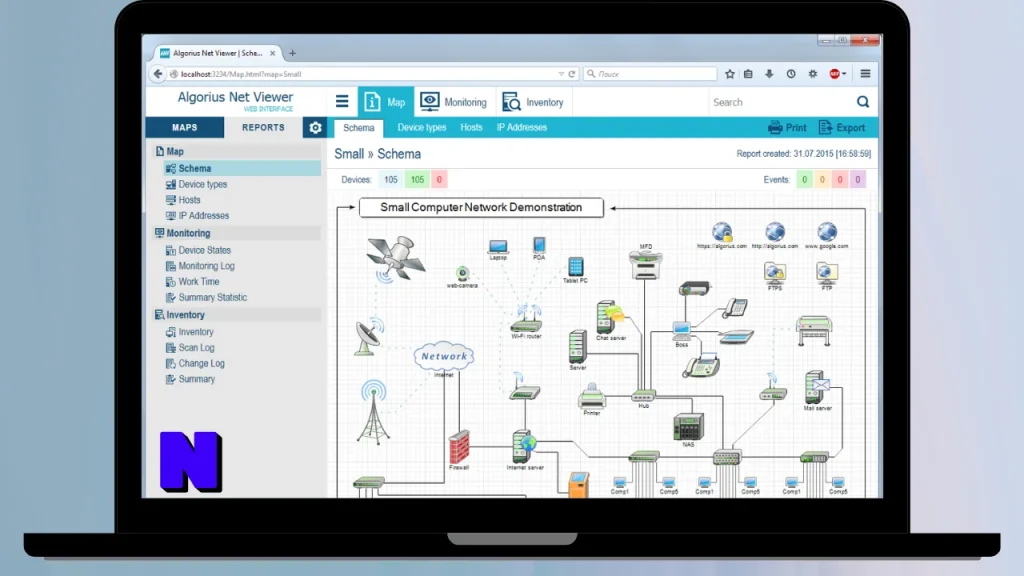Open the Inventory section in top navigation
This screenshot has height=576, width=1024.
[x=532, y=102]
